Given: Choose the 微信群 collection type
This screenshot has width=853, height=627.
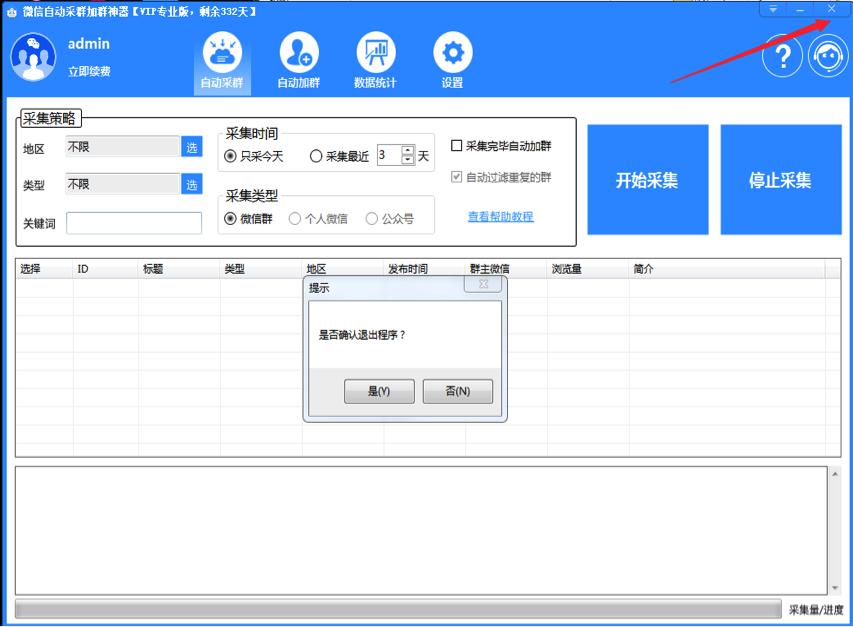Looking at the screenshot, I should coord(231,218).
